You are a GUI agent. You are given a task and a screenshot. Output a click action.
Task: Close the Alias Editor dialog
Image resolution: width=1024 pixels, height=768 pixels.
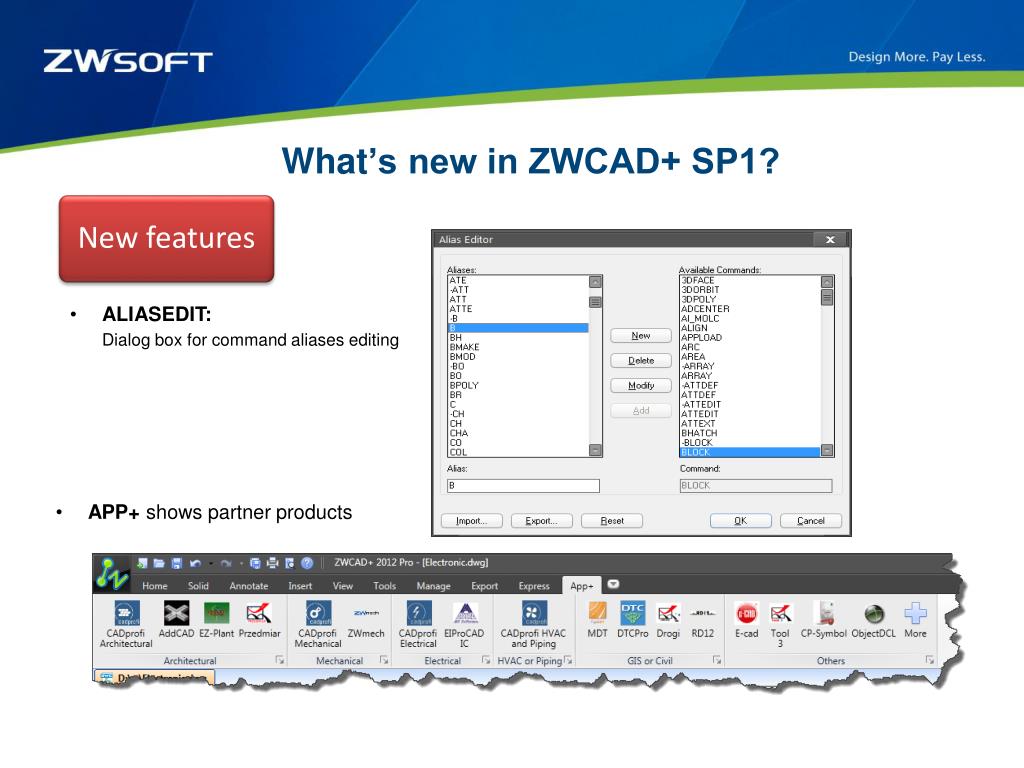(x=830, y=240)
